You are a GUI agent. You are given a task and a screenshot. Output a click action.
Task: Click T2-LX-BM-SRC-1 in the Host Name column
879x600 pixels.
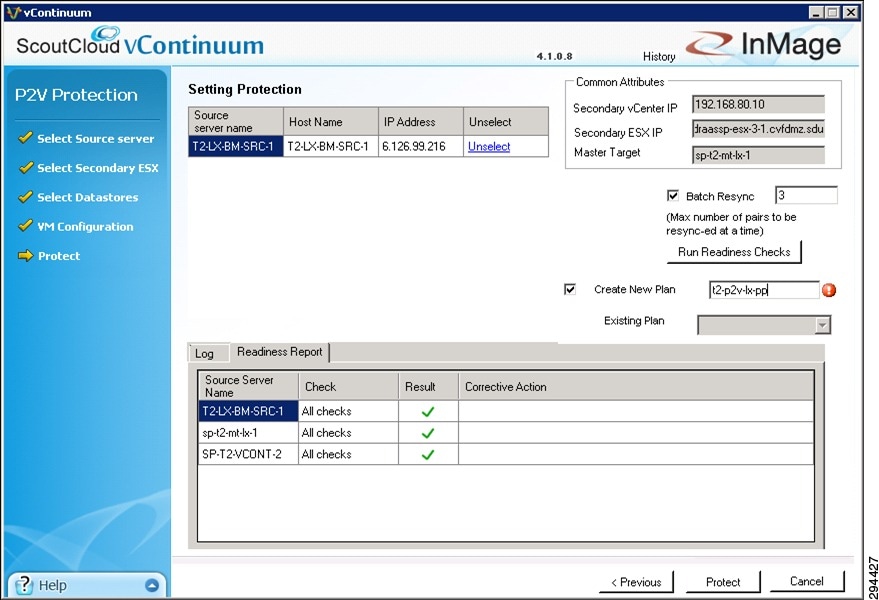coord(331,146)
